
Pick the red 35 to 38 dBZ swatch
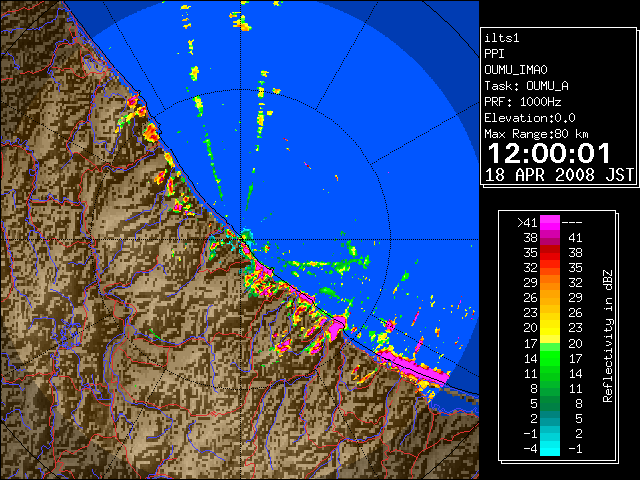(x=550, y=253)
